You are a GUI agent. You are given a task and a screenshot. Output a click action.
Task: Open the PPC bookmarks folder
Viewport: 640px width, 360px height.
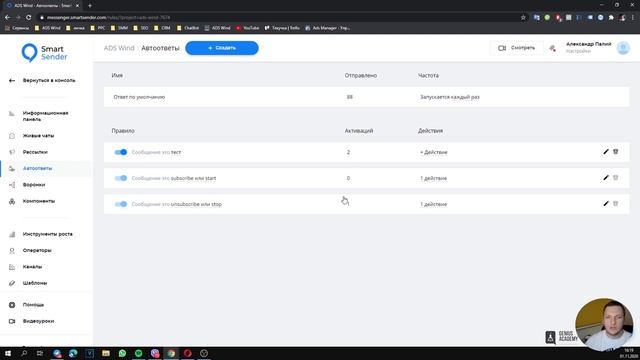pos(98,28)
